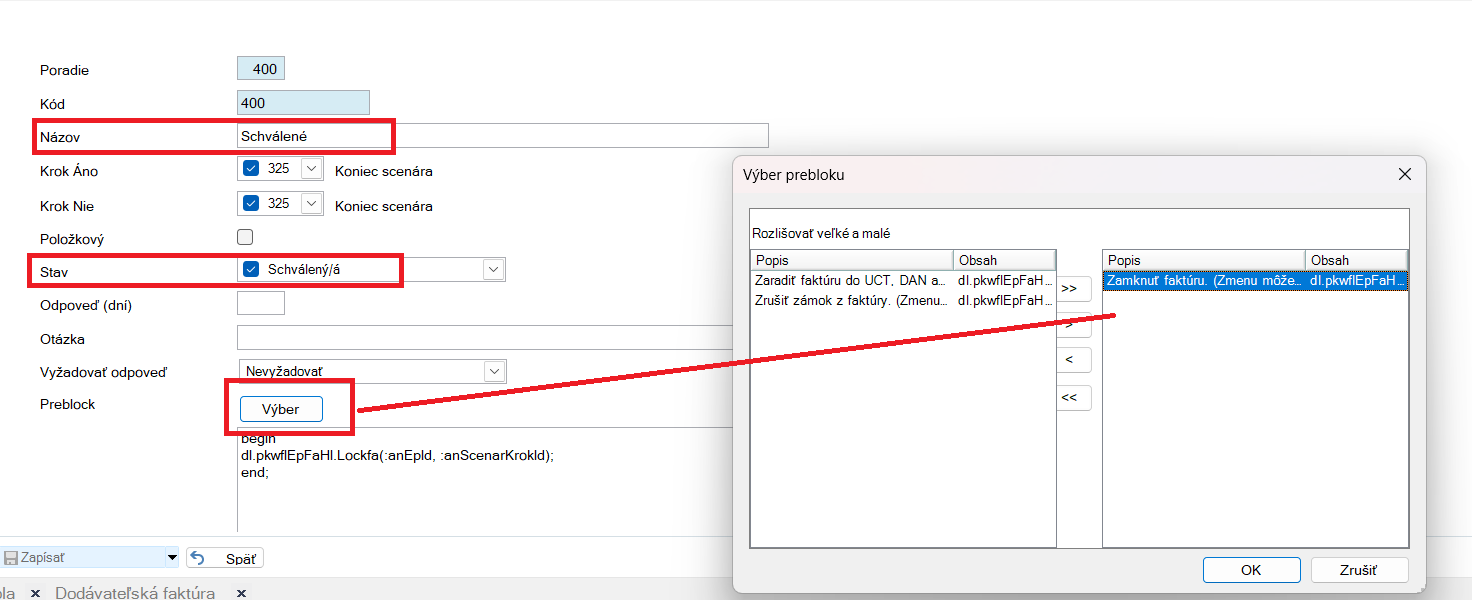Click Zrušiť to cancel the dialog

coord(1359,570)
